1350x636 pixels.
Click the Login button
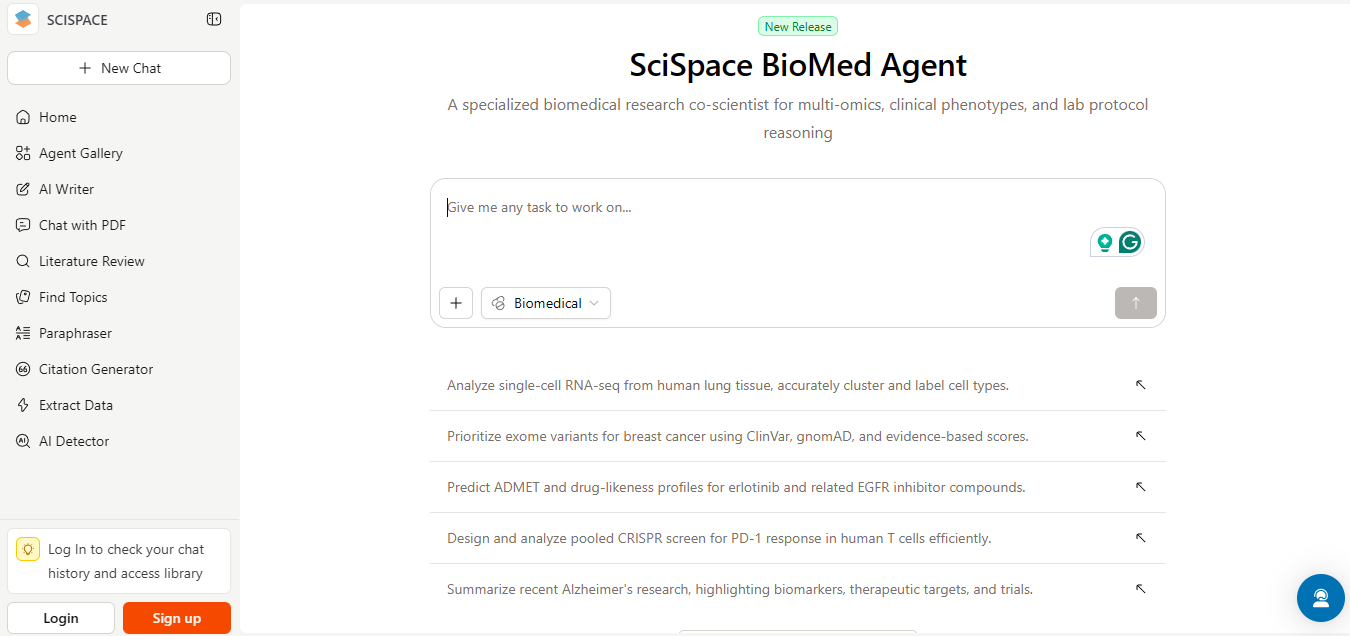[x=61, y=618]
